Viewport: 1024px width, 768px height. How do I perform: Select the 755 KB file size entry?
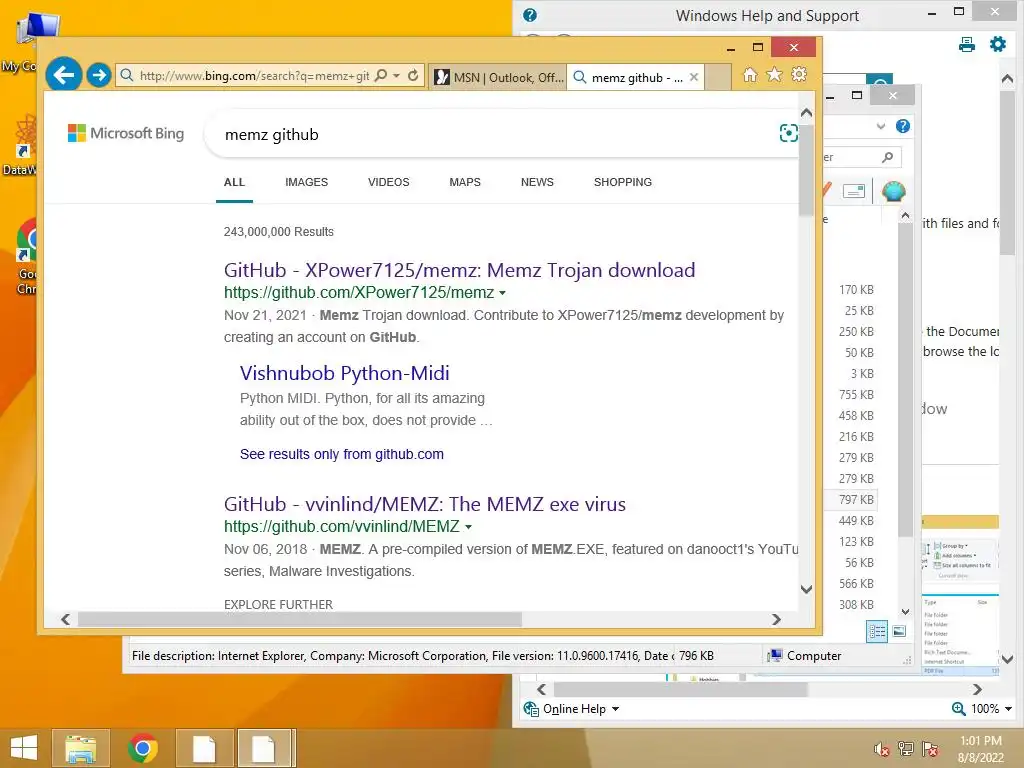coord(856,394)
